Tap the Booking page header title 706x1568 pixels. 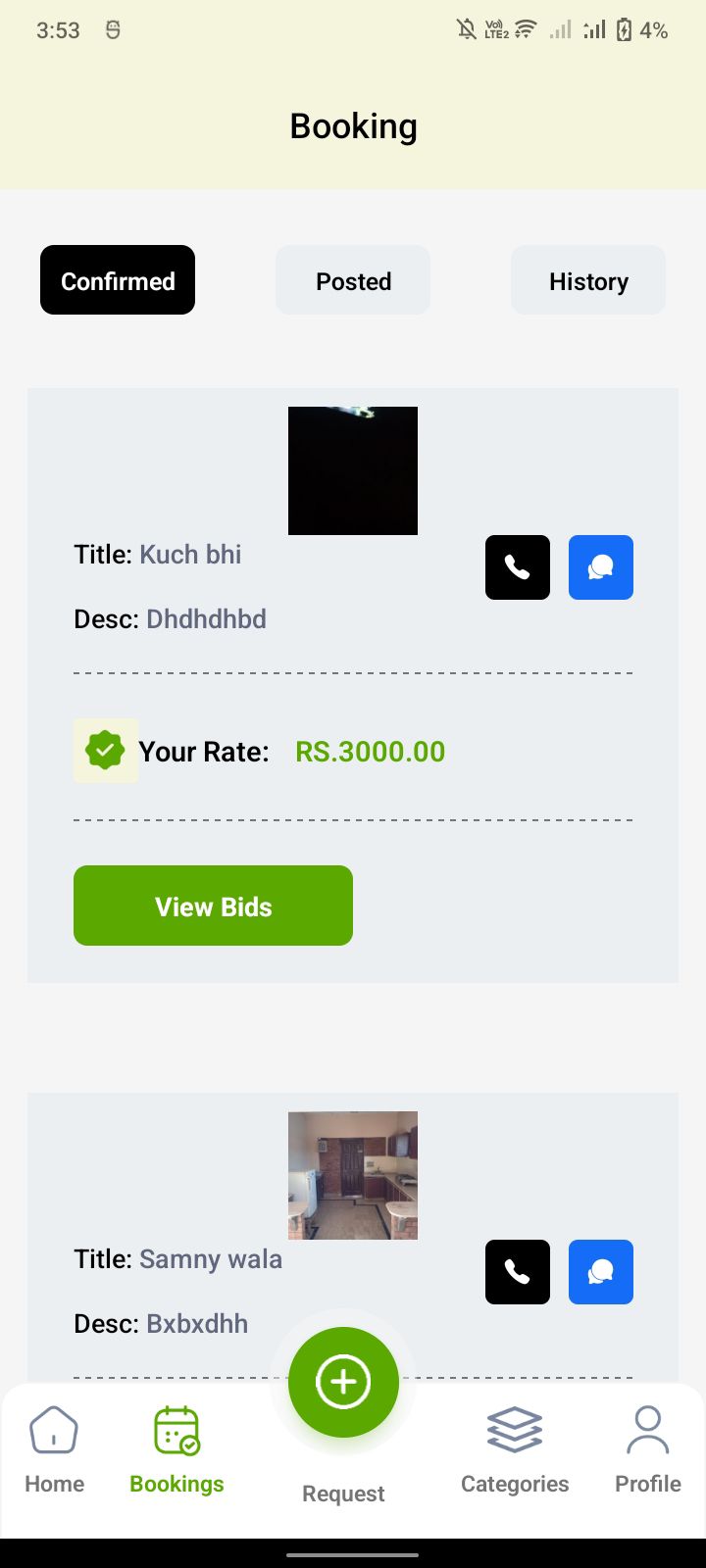[353, 126]
